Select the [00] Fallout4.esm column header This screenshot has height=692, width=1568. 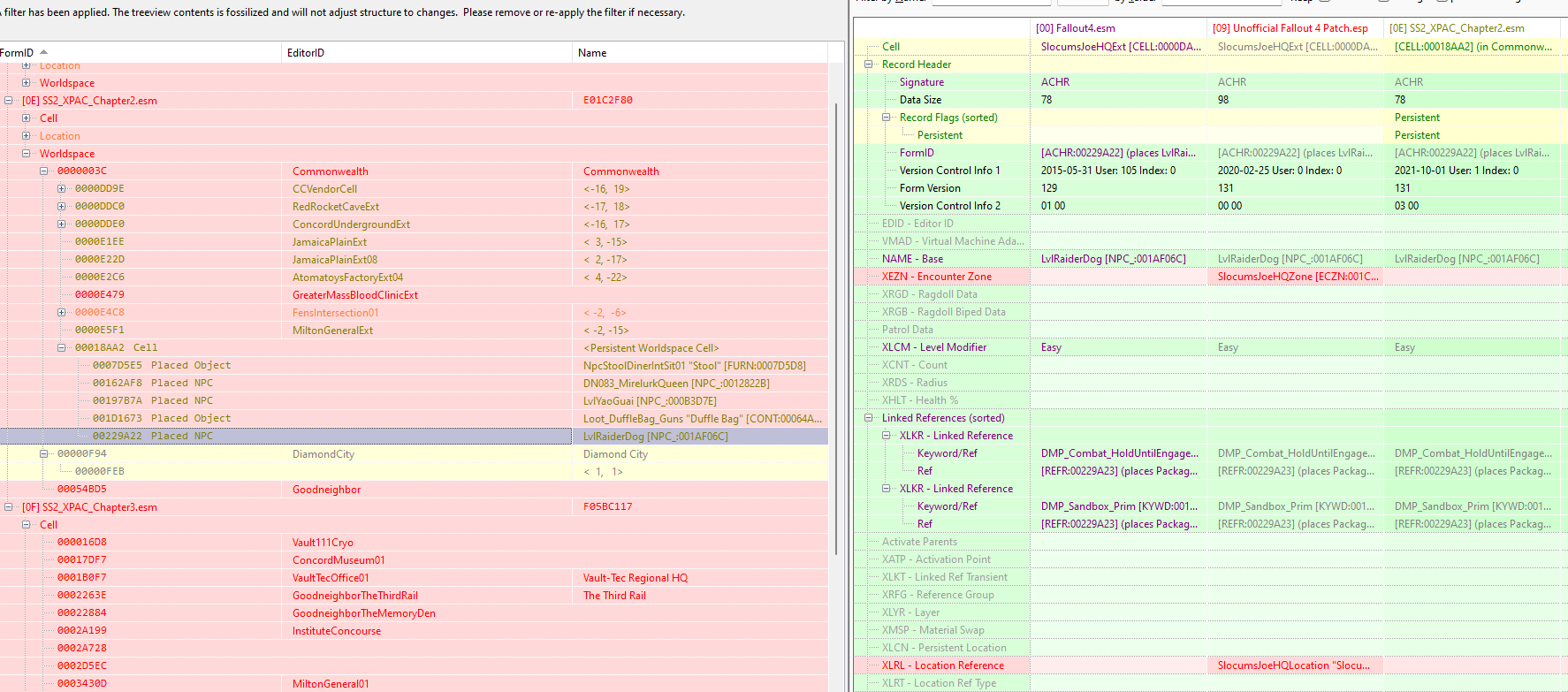1119,28
